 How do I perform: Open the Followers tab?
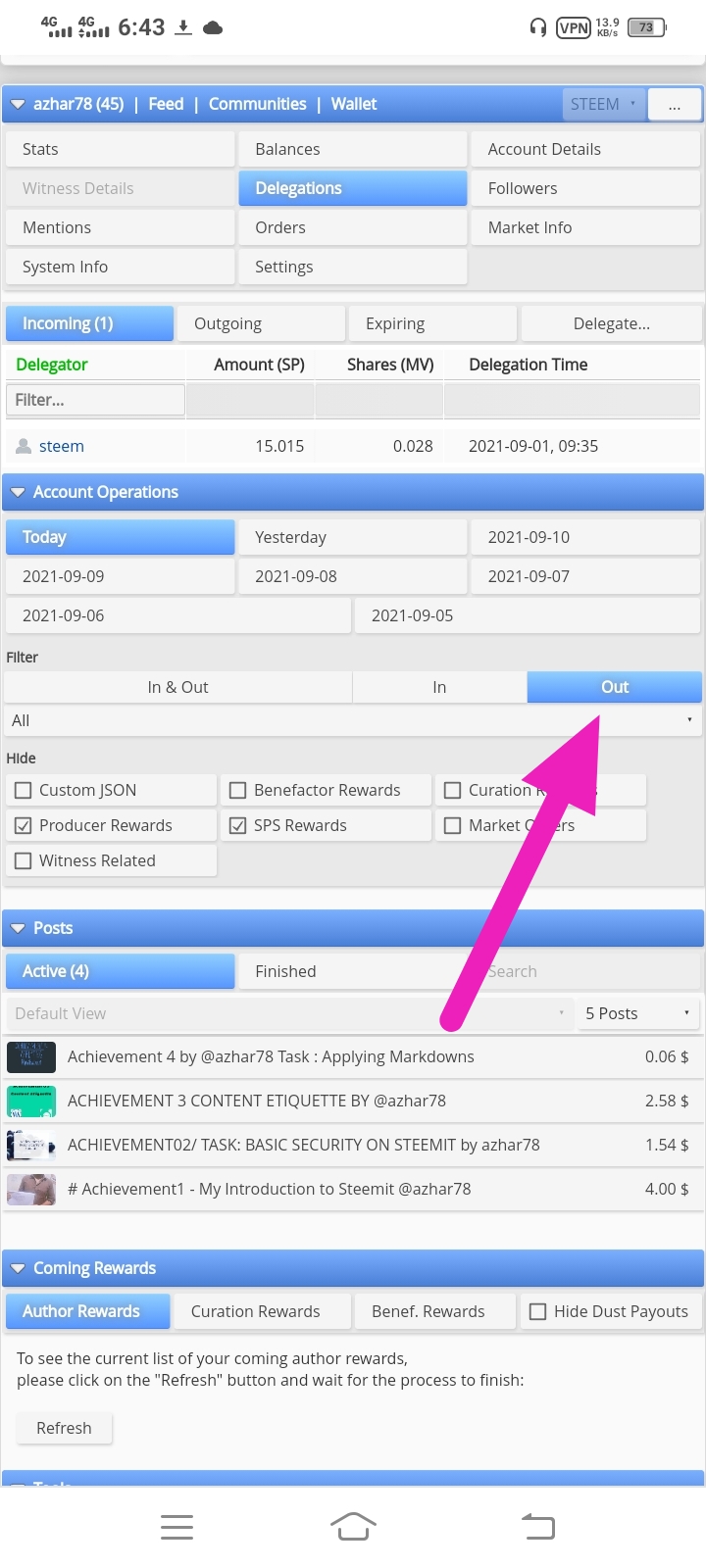[585, 188]
